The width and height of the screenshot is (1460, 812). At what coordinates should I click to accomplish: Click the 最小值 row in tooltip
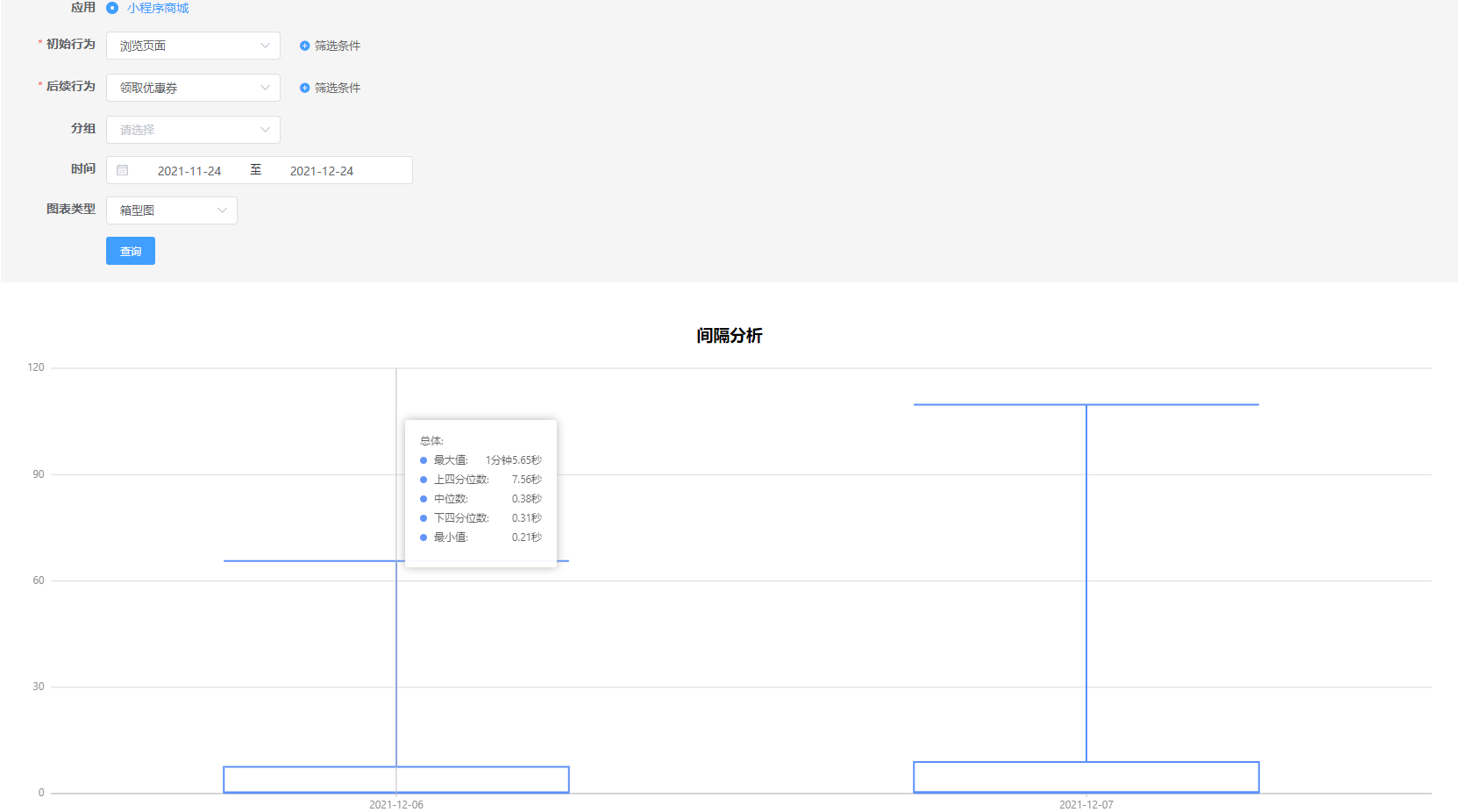click(x=481, y=538)
